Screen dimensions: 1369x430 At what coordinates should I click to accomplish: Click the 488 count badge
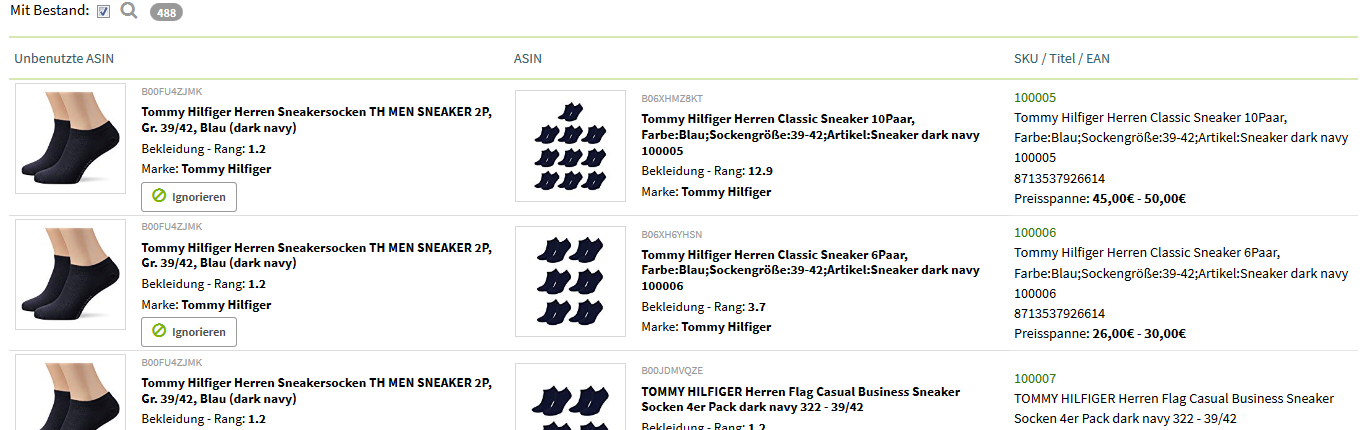pos(166,12)
